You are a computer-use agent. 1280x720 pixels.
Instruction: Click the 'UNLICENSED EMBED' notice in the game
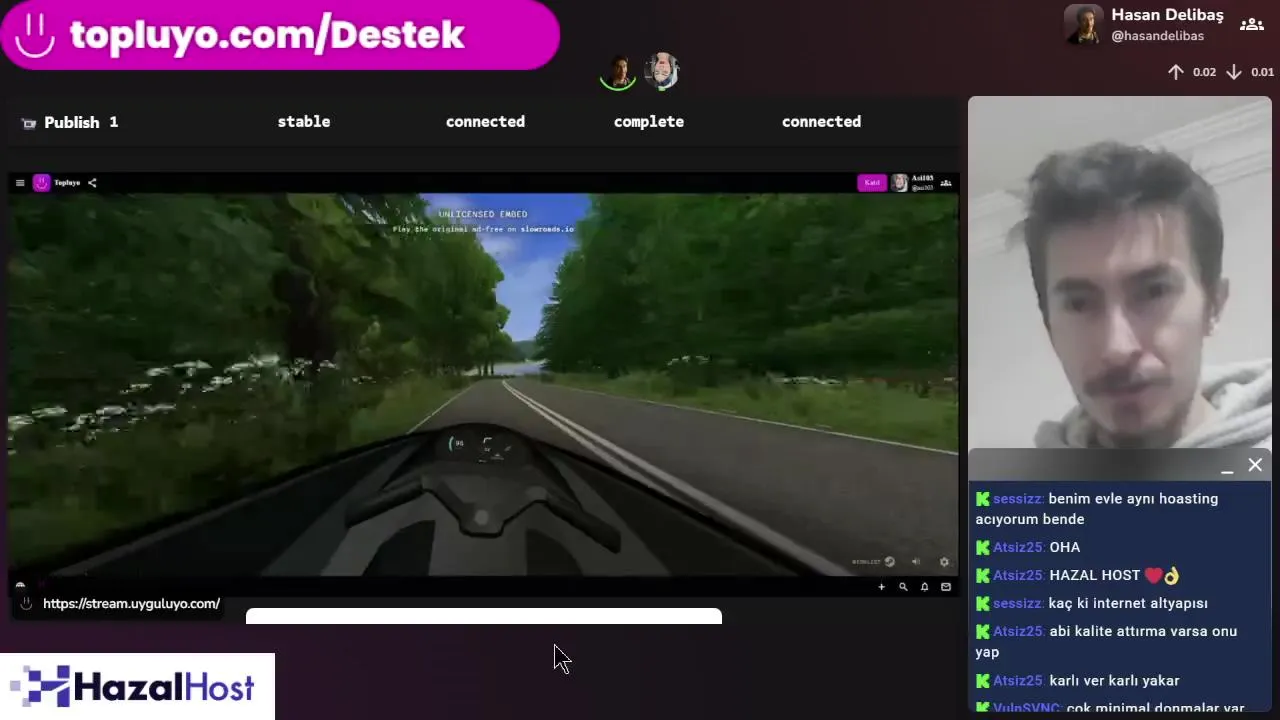pyautogui.click(x=483, y=214)
